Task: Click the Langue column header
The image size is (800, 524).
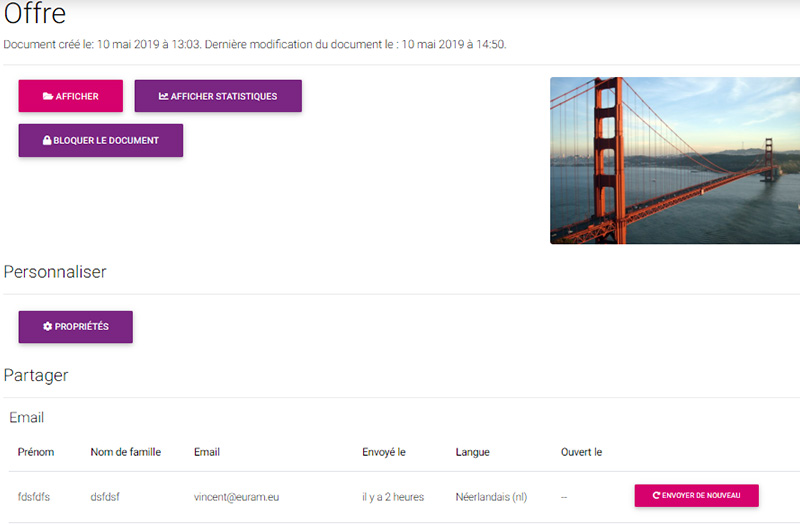Action: pos(472,452)
